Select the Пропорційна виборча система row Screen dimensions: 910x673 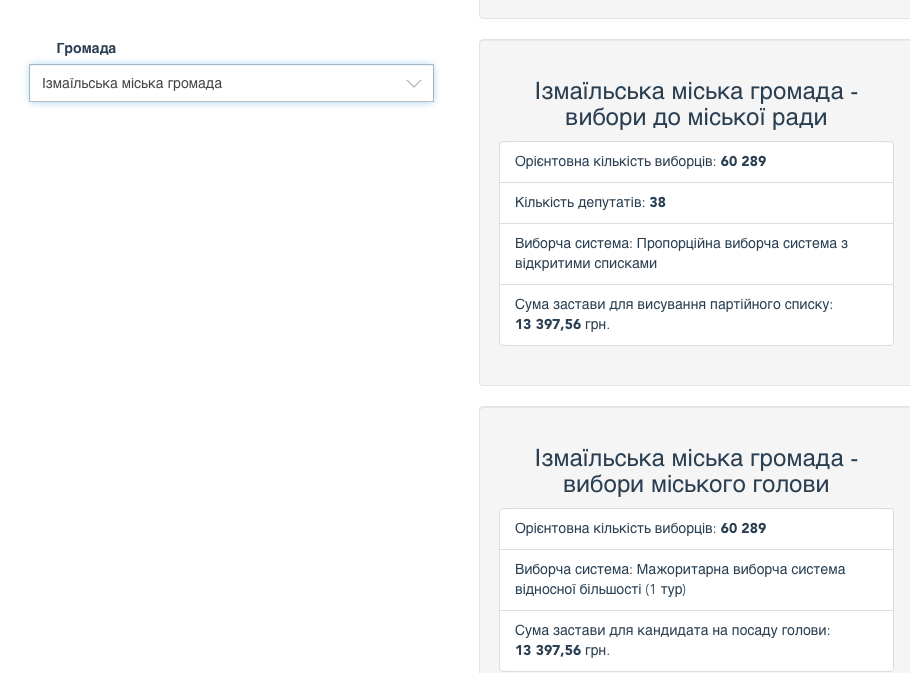[696, 254]
